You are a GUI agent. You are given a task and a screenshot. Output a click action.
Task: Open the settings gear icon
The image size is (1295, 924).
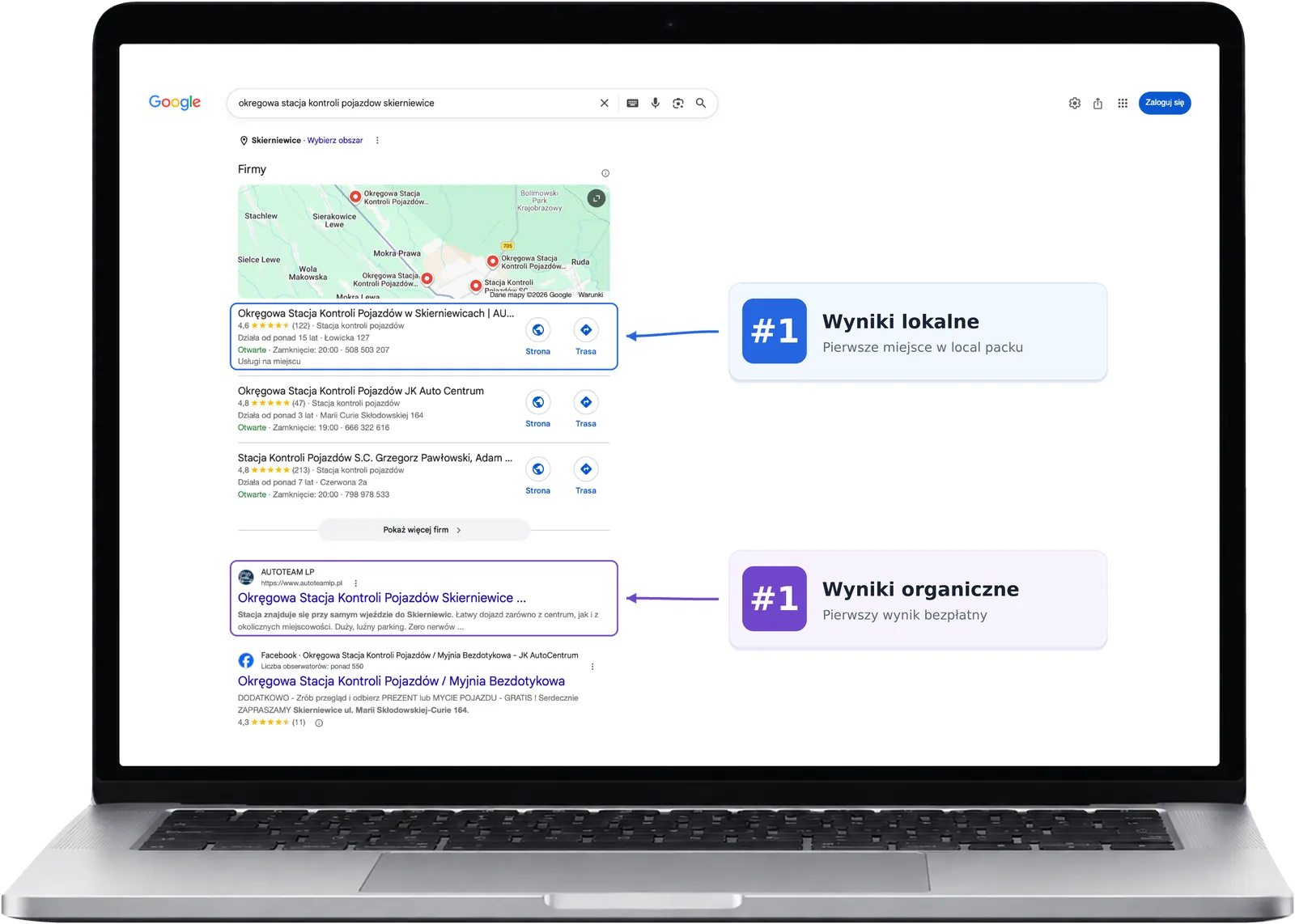point(1075,103)
